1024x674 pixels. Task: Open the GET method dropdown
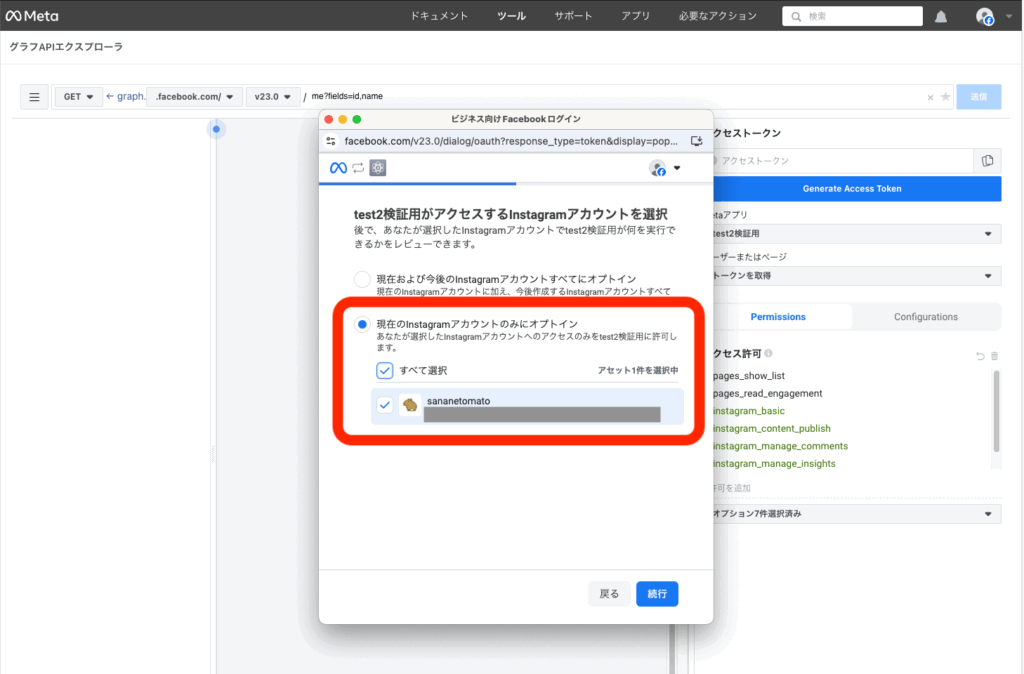click(78, 97)
